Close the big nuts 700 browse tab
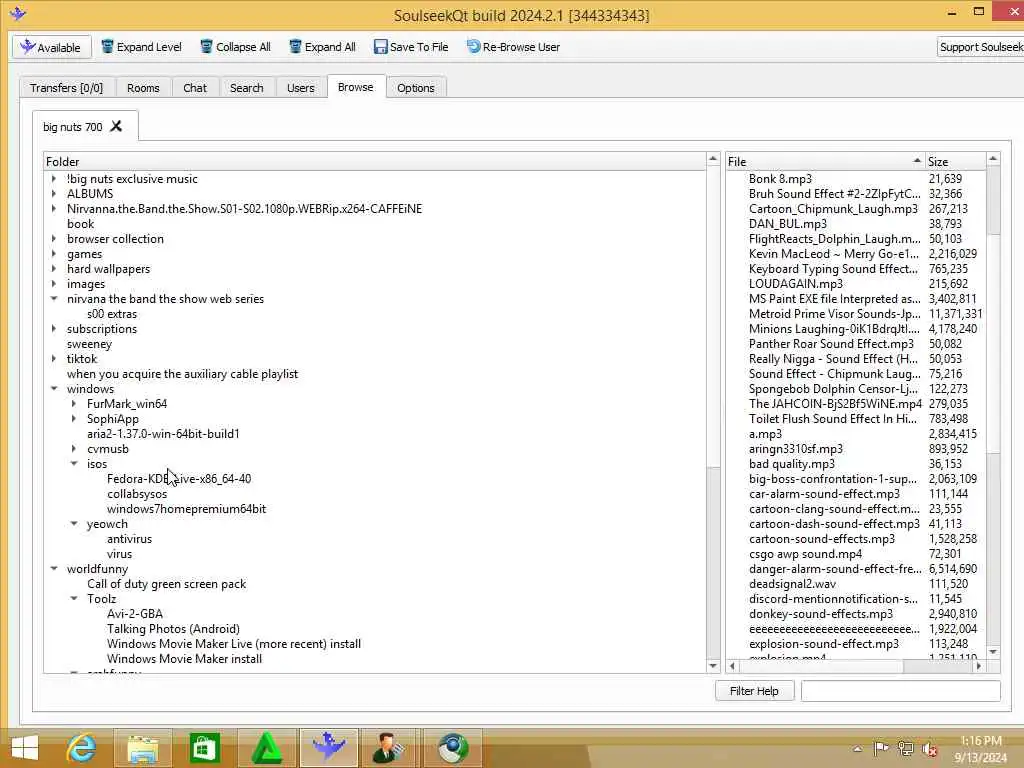Screen dimensions: 1024x768 [116, 126]
